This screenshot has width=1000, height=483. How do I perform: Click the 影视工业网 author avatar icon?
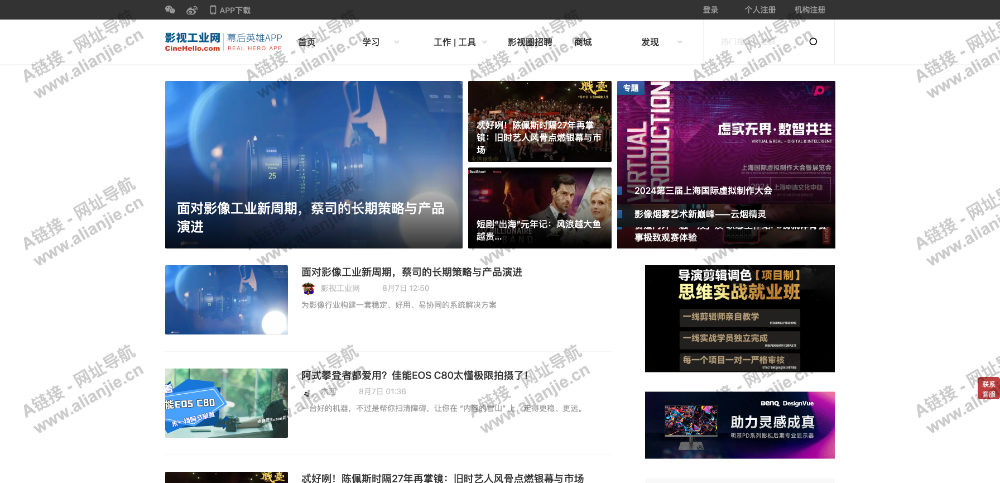pos(308,288)
